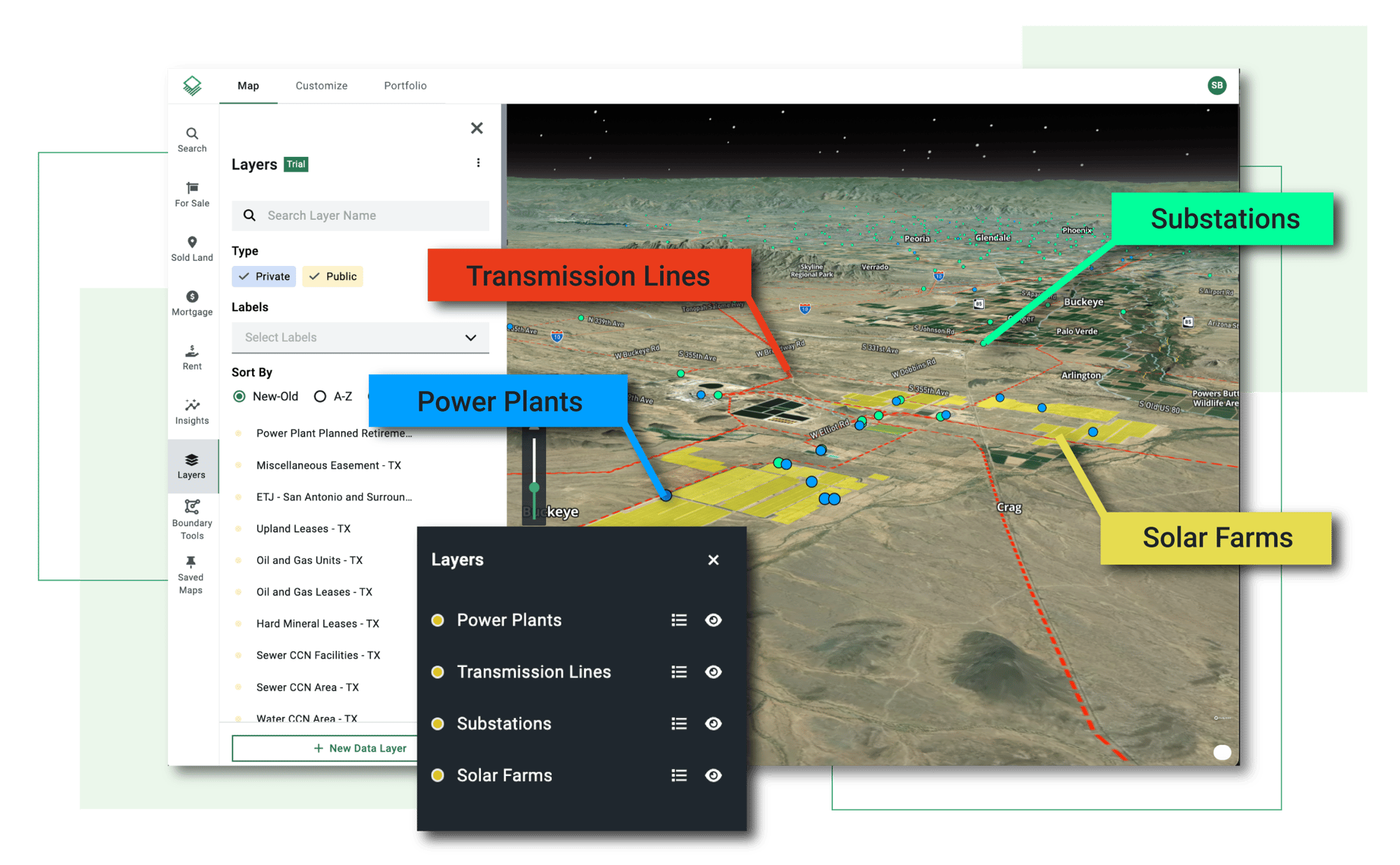Screen dimensions: 1400x865
Task: Click the map tilt slider handle
Action: 534,487
